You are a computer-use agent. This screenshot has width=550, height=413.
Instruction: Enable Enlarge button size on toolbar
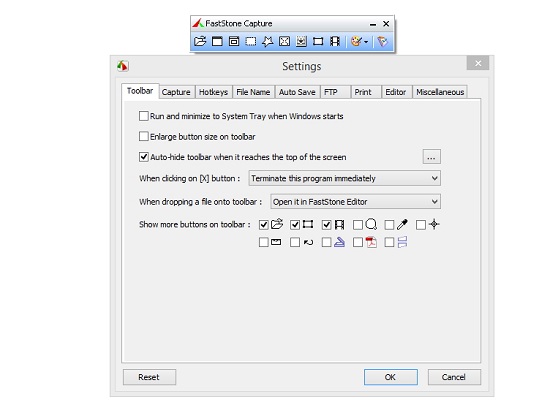click(143, 136)
